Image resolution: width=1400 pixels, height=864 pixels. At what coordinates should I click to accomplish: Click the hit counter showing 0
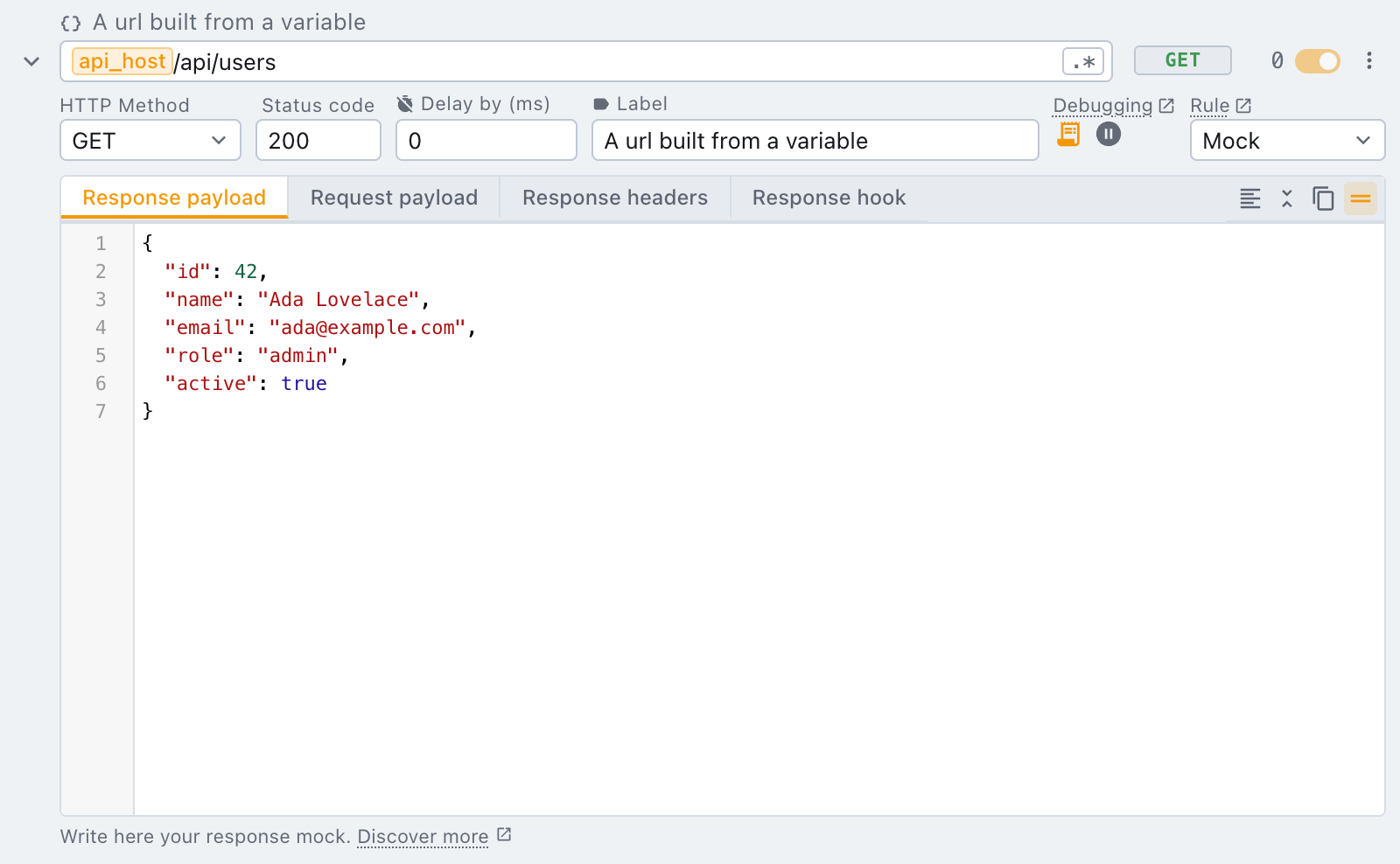(1277, 60)
